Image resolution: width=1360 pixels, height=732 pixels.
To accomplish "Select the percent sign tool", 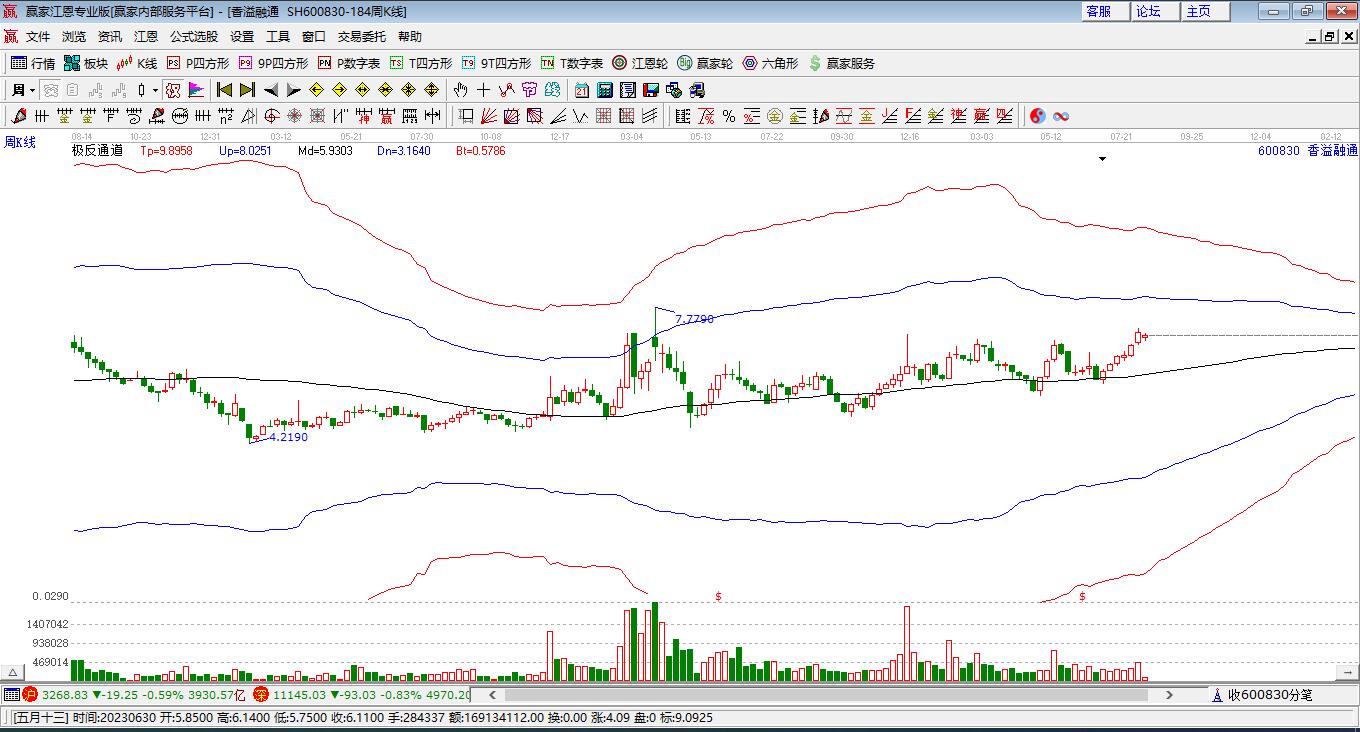I will (x=729, y=116).
